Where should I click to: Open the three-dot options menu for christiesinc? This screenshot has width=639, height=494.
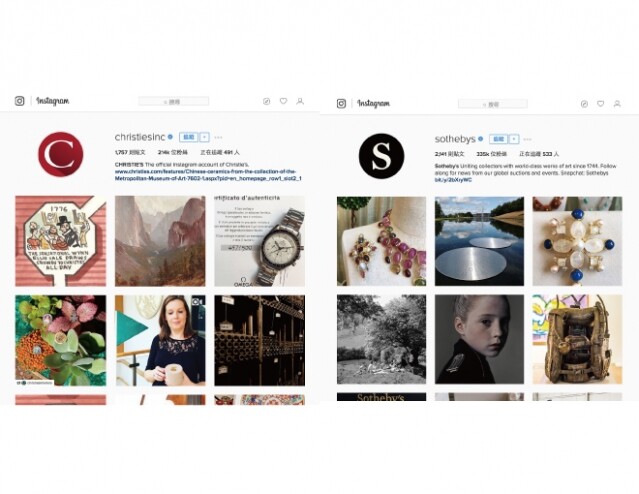tap(218, 137)
